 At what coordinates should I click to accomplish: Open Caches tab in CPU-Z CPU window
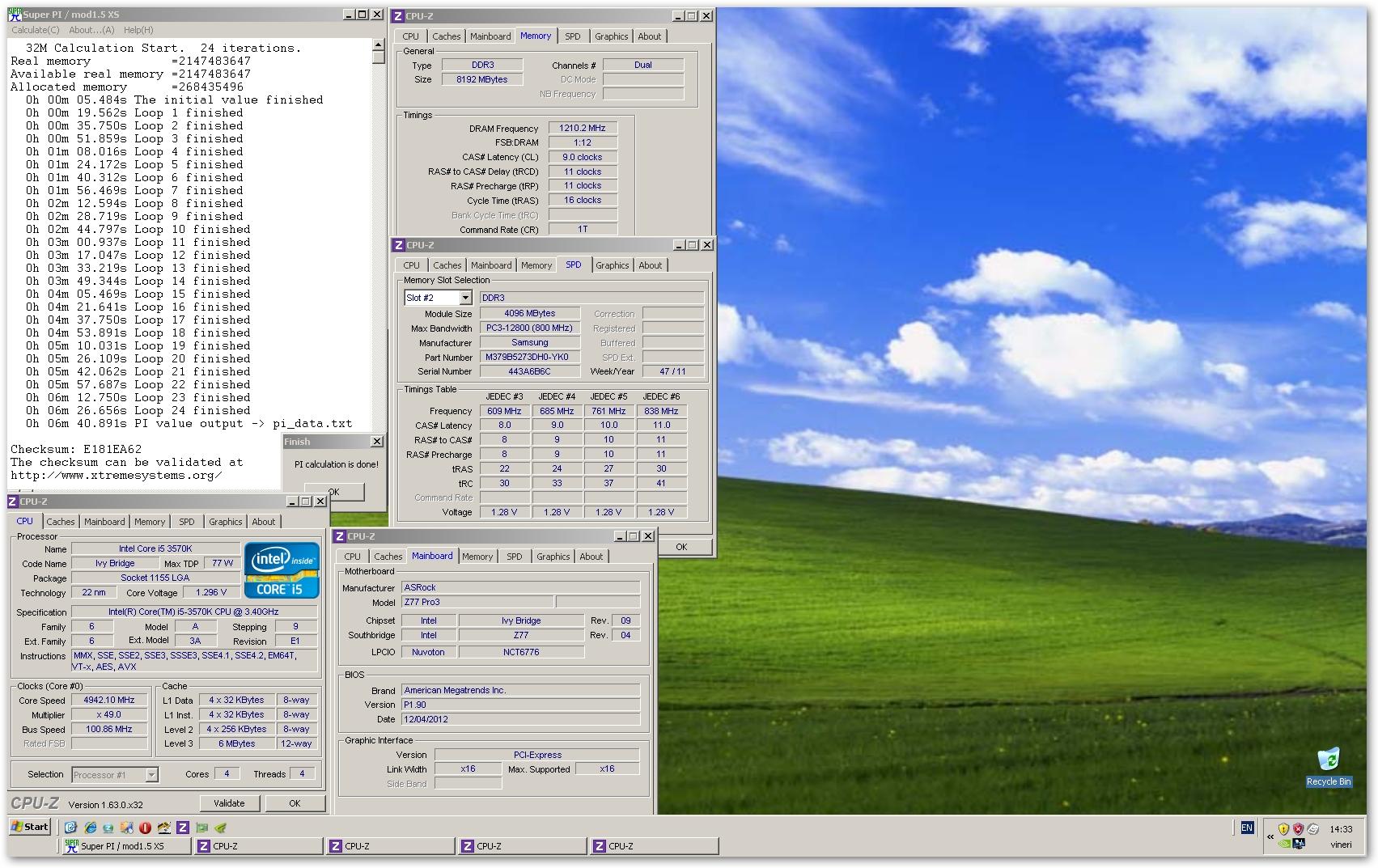(60, 522)
